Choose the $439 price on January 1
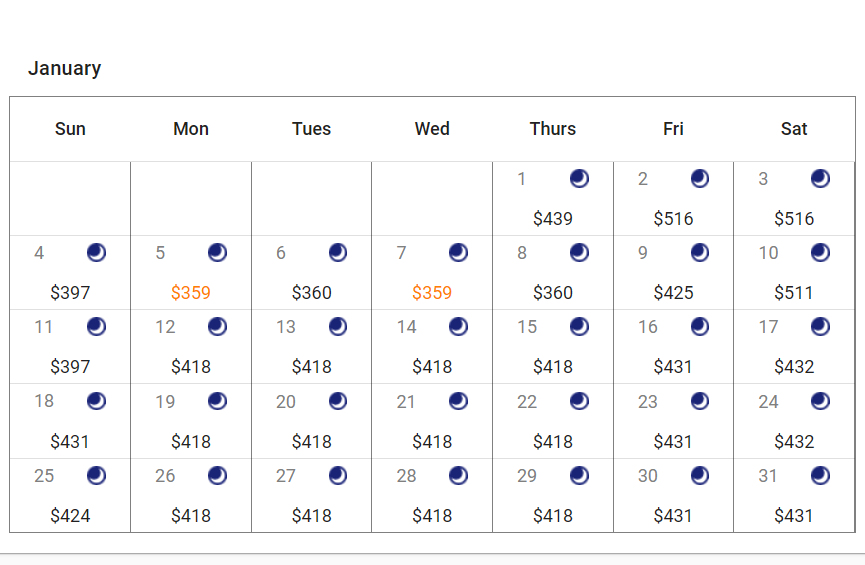This screenshot has height=565, width=865. tap(553, 219)
